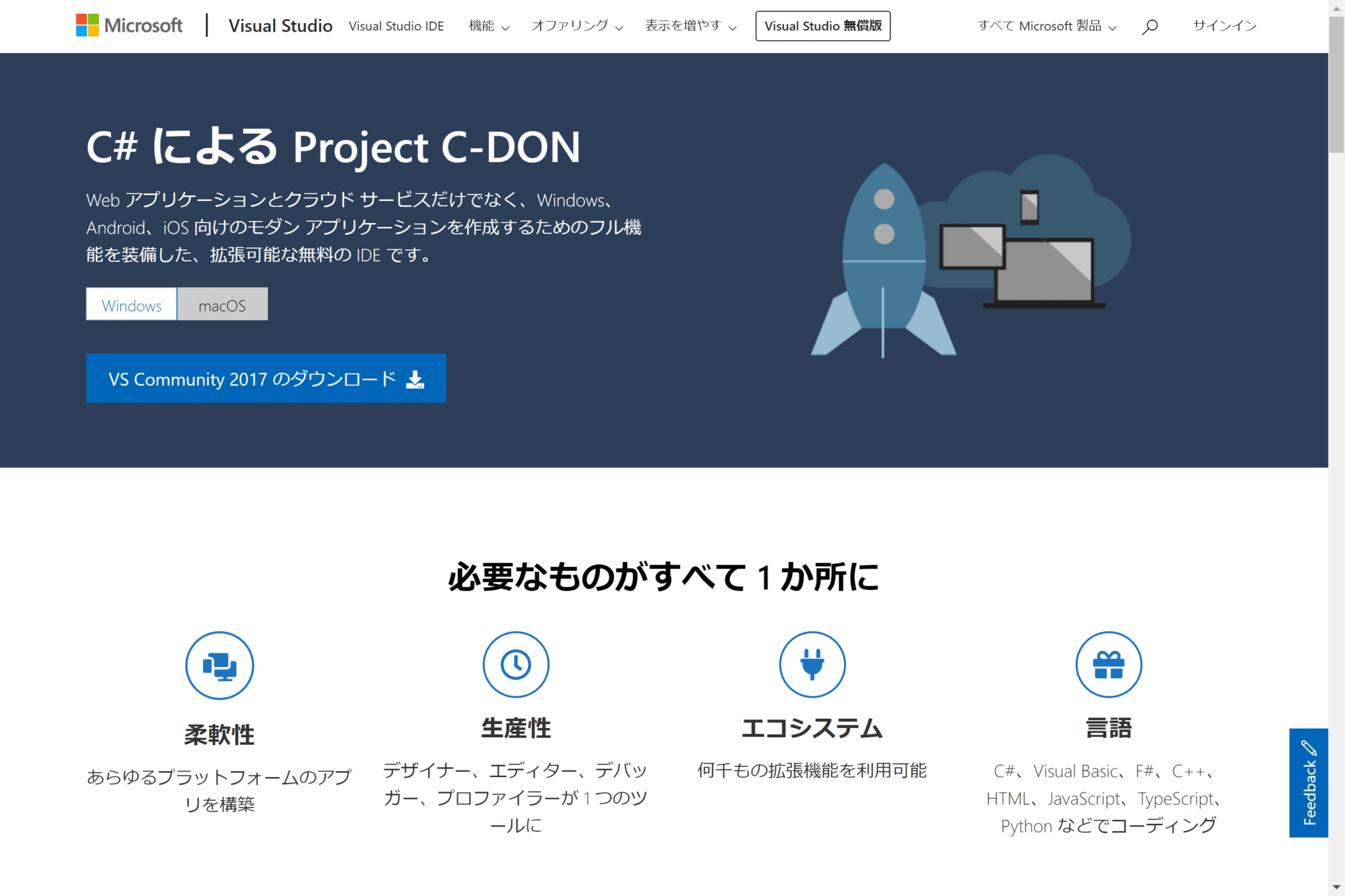Click VS Community 2017 のダウンロード button

point(265,378)
